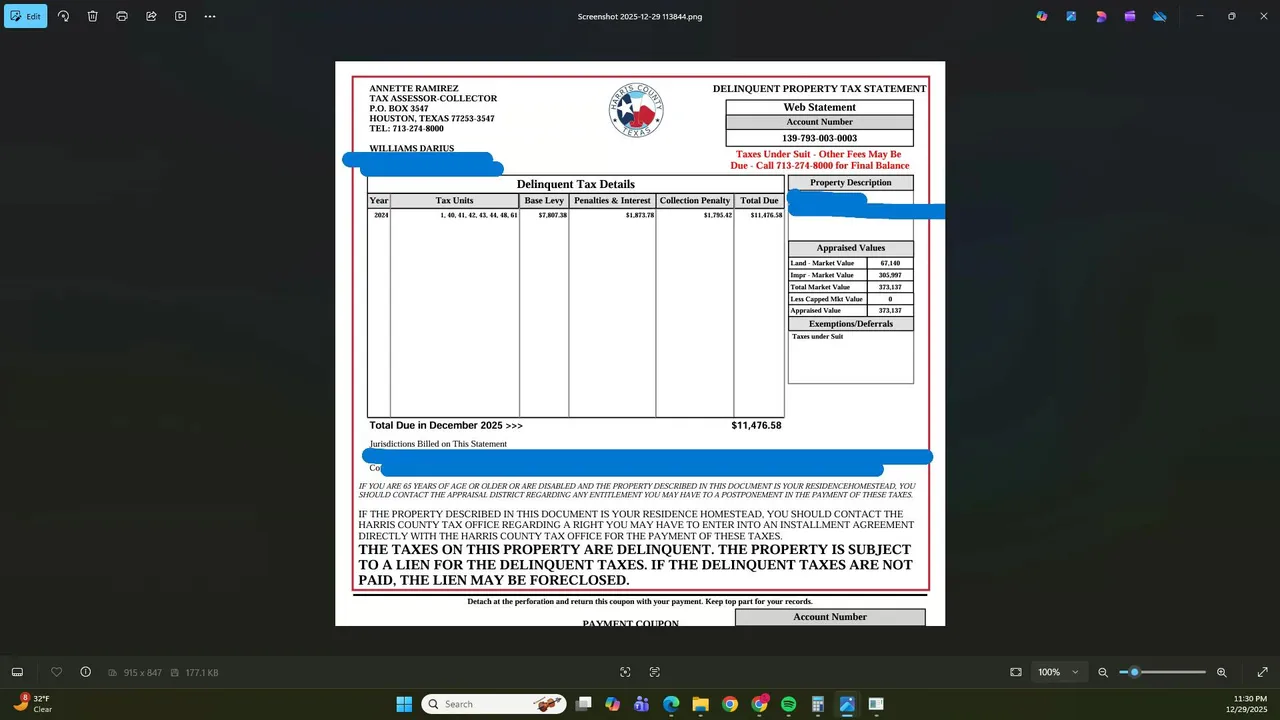Open Microsoft Teams on the taskbar

[x=642, y=704]
